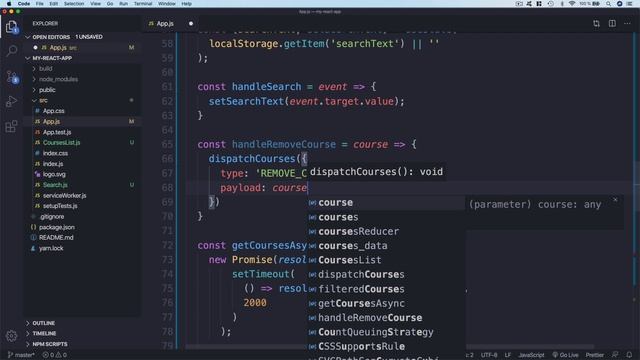Open the editor More Actions ellipsis
The image size is (640, 360).
pos(627,24)
